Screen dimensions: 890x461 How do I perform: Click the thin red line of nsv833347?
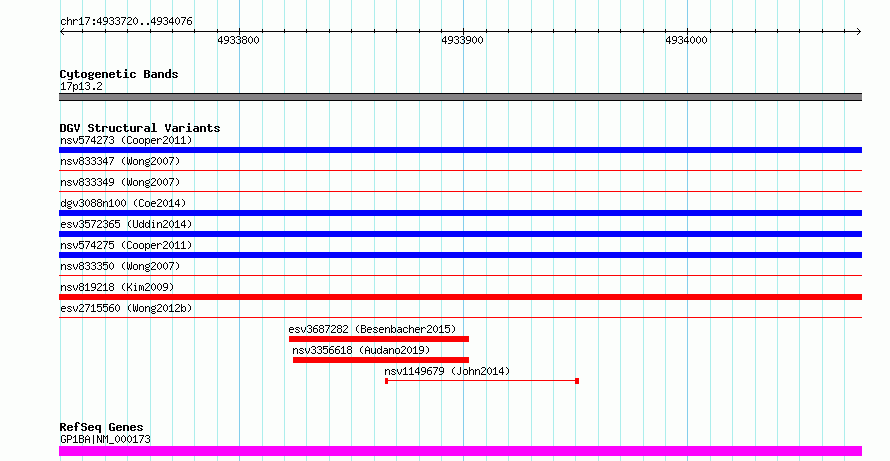tap(460, 170)
